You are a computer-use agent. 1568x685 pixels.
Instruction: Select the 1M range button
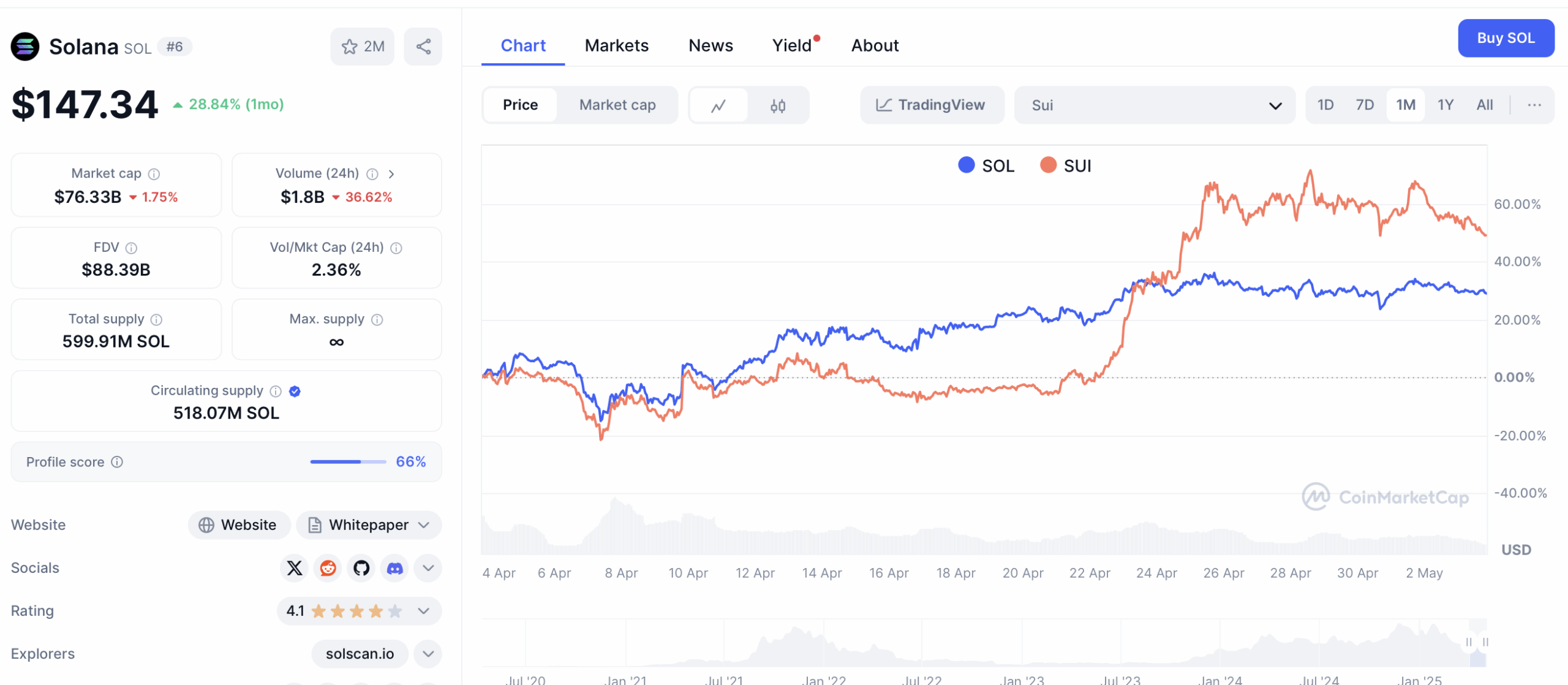click(x=1406, y=105)
